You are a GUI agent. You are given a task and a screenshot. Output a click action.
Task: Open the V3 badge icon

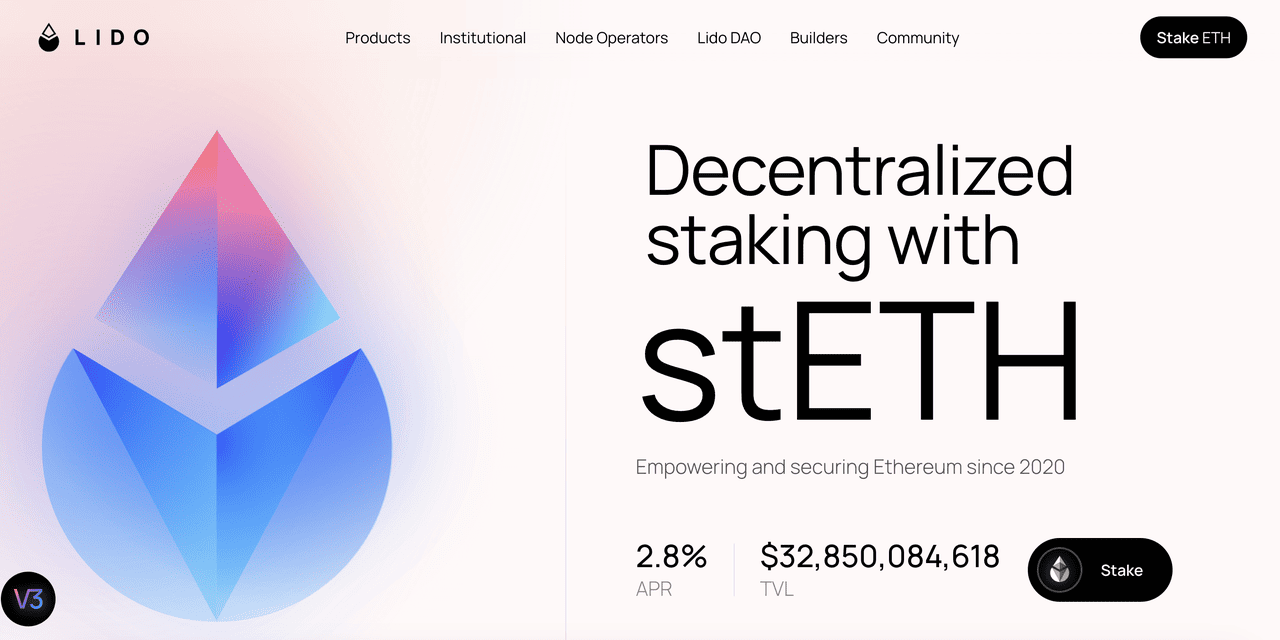[28, 600]
